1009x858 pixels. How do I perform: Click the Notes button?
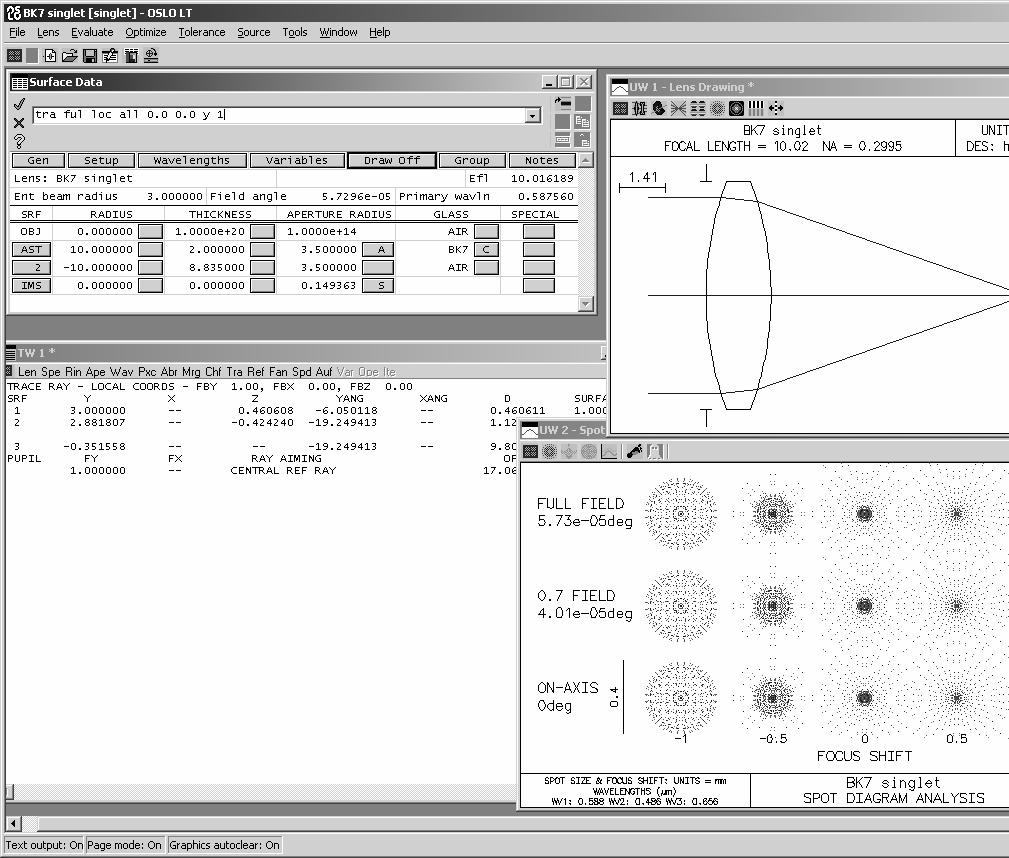pos(542,160)
